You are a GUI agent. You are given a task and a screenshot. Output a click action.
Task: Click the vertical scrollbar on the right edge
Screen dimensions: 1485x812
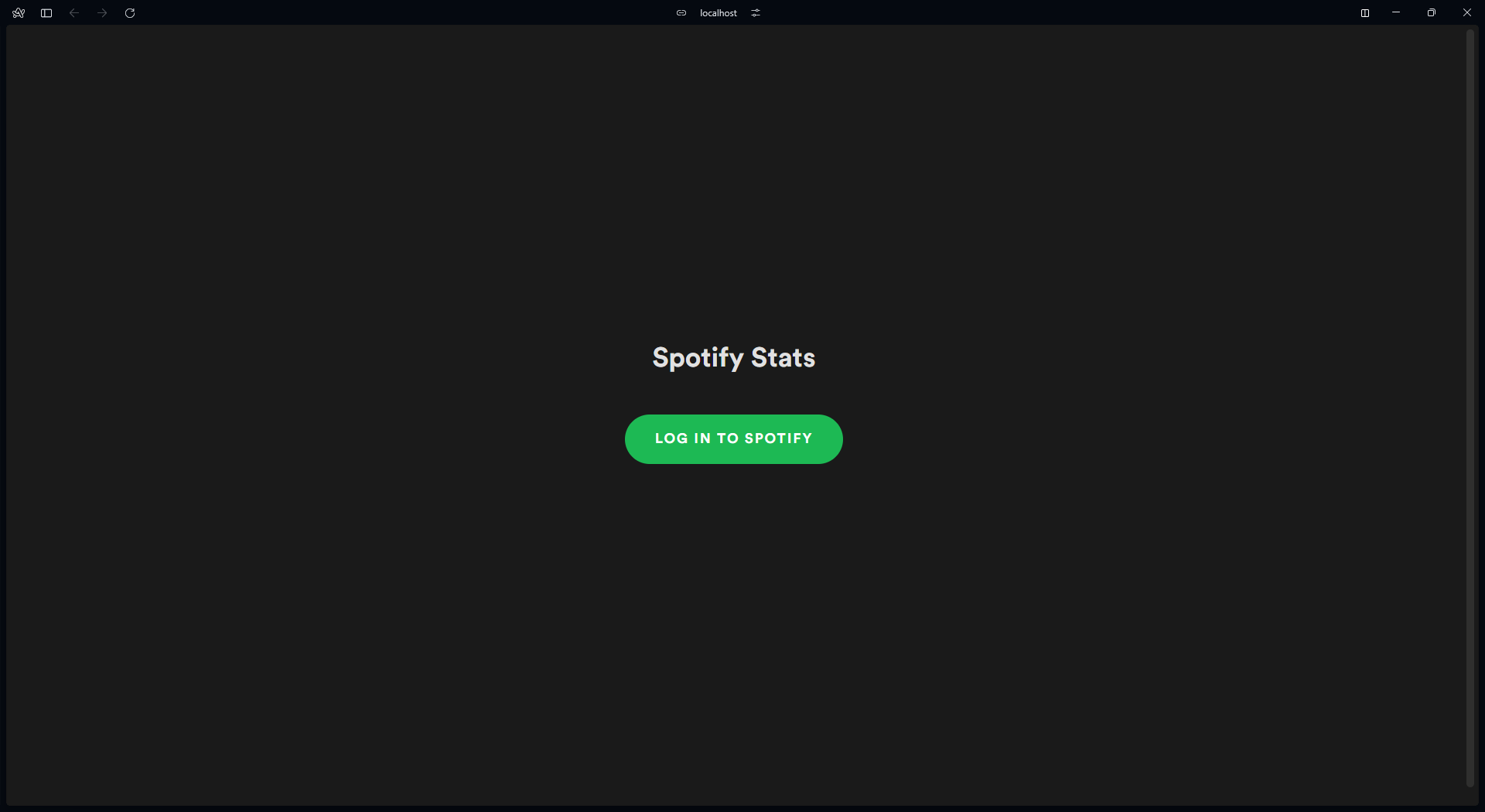(1470, 408)
